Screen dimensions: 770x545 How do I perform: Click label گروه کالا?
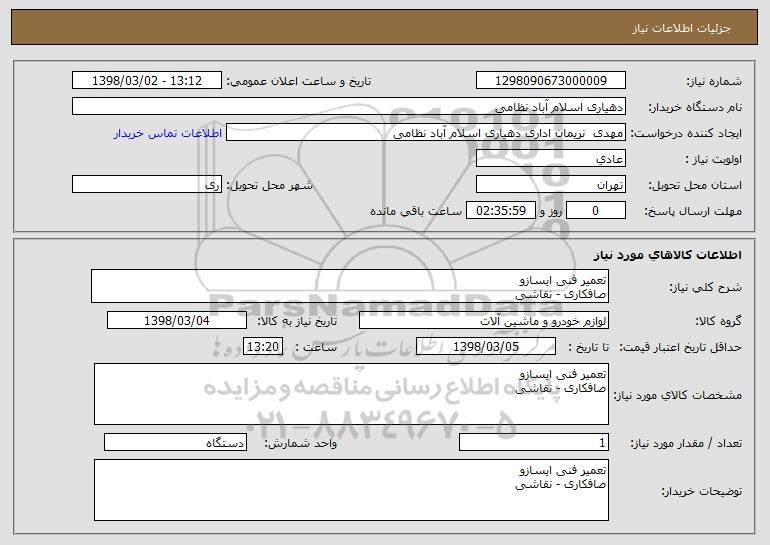718,322
